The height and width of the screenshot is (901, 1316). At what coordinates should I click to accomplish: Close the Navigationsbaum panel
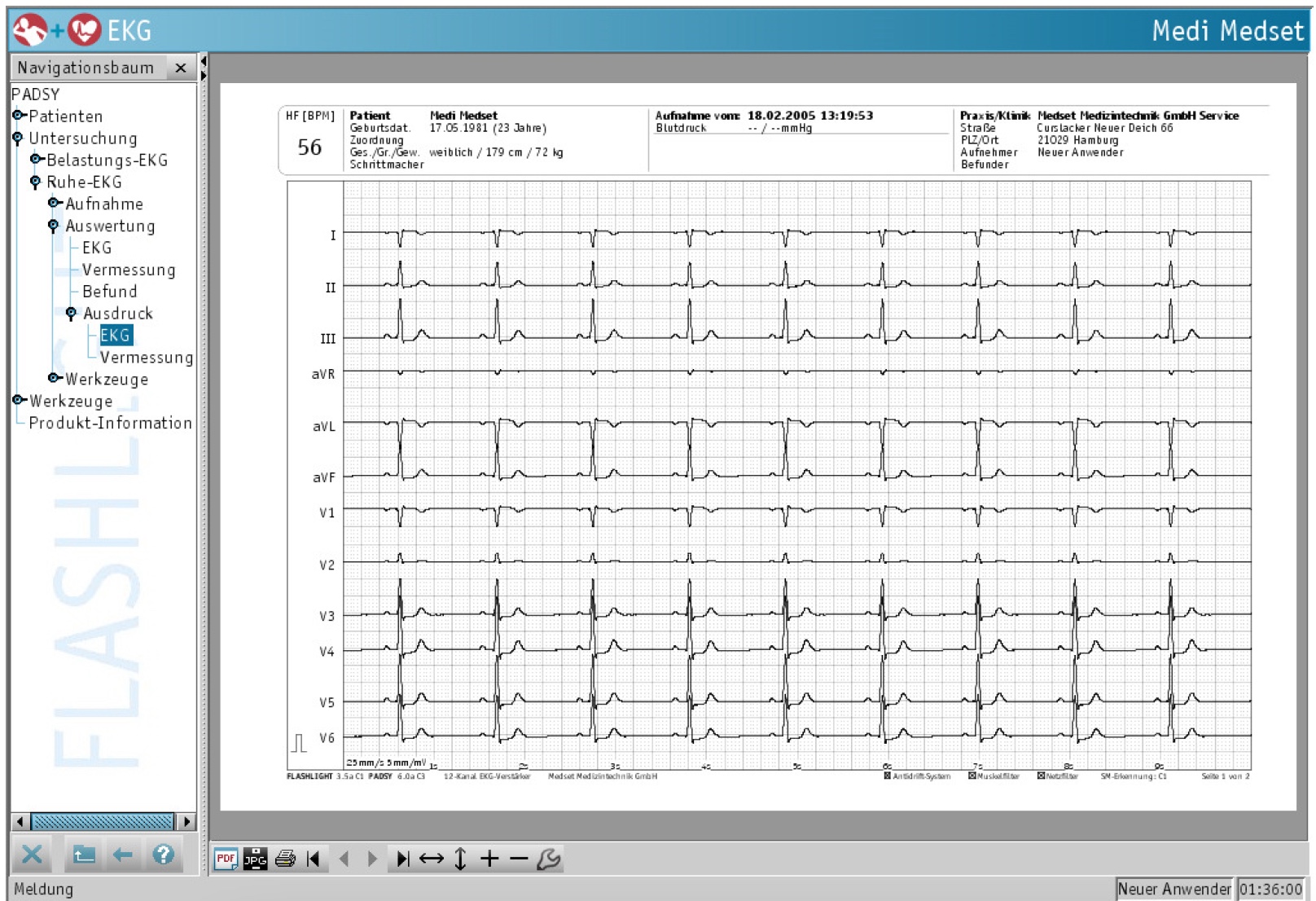click(181, 68)
